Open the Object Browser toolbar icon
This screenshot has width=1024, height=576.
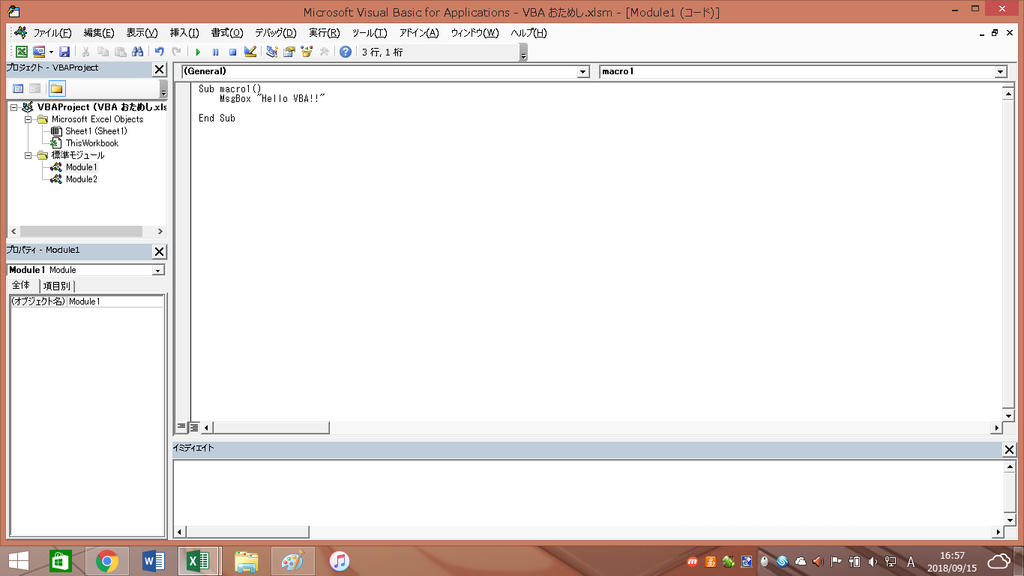pos(306,52)
